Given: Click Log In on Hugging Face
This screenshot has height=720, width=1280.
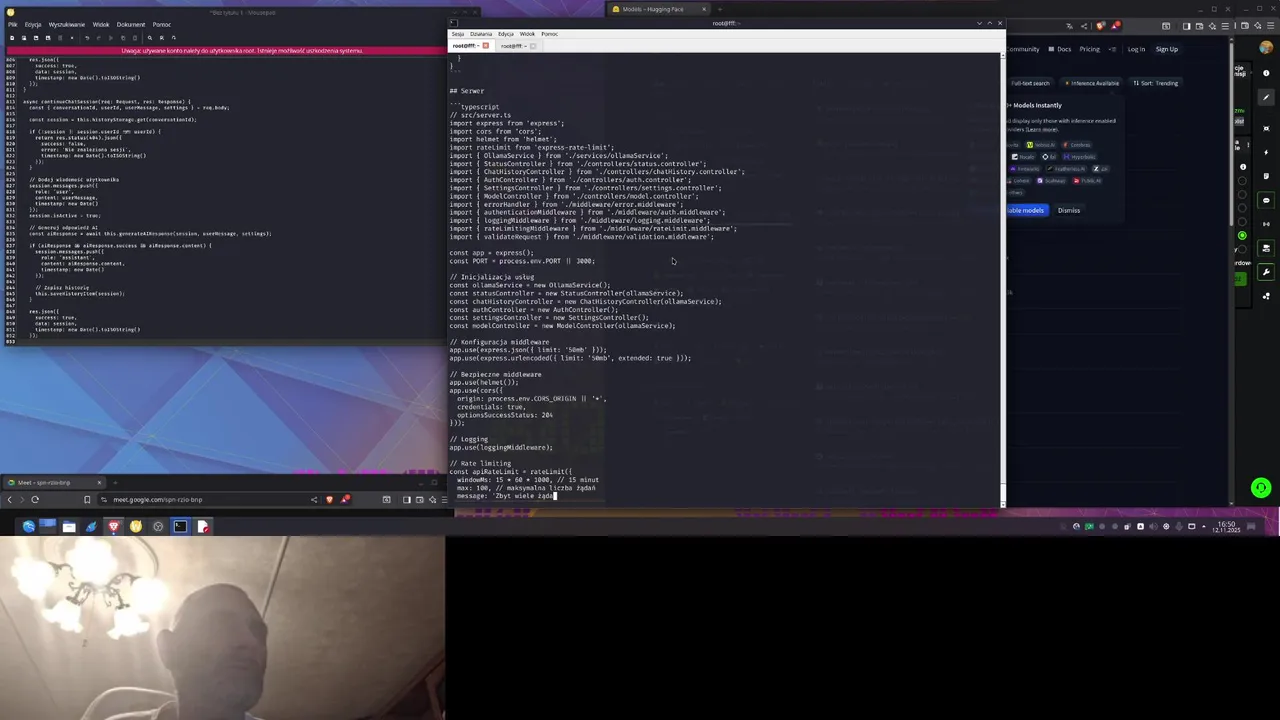Looking at the screenshot, I should coord(1136,49).
